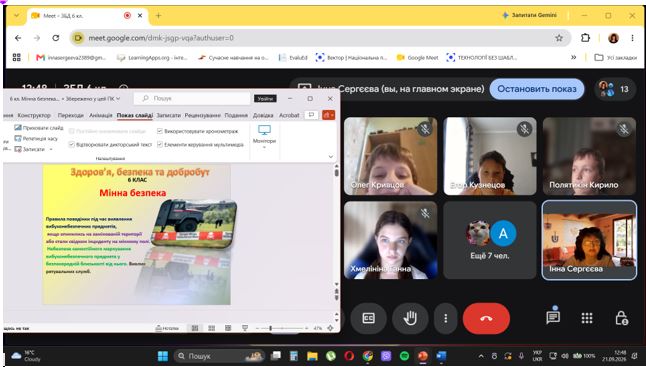The width and height of the screenshot is (646, 367).
Task: Toggle the show media controls checkbox
Action: pyautogui.click(x=160, y=145)
